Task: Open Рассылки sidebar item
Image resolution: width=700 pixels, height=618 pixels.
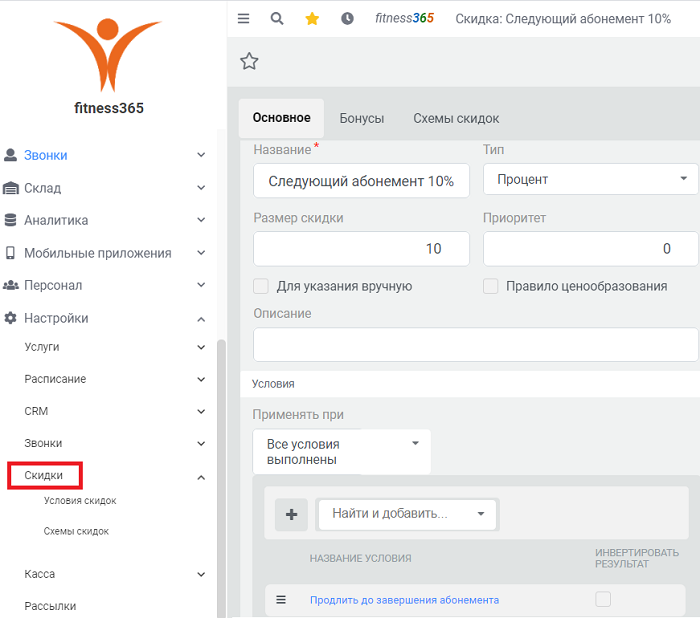Action: click(50, 606)
